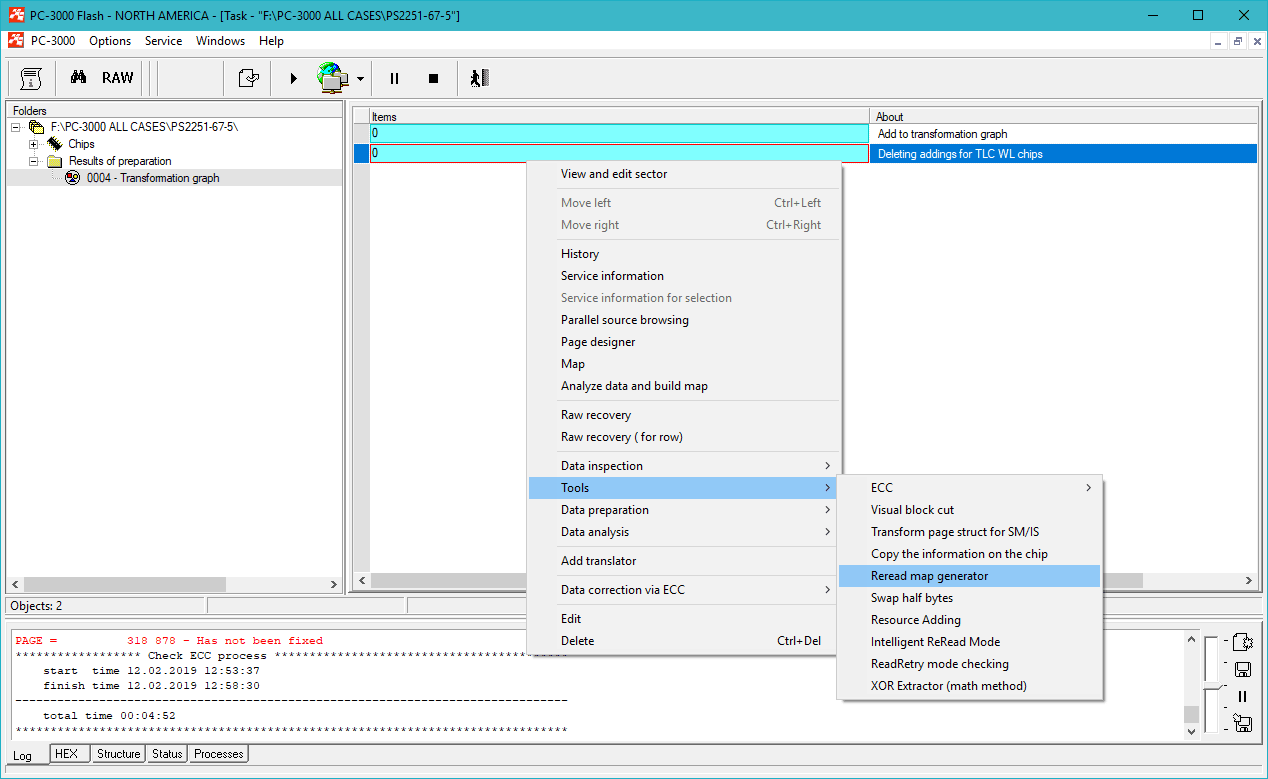Expand Data inspection submenu
This screenshot has width=1268, height=779.
point(685,466)
